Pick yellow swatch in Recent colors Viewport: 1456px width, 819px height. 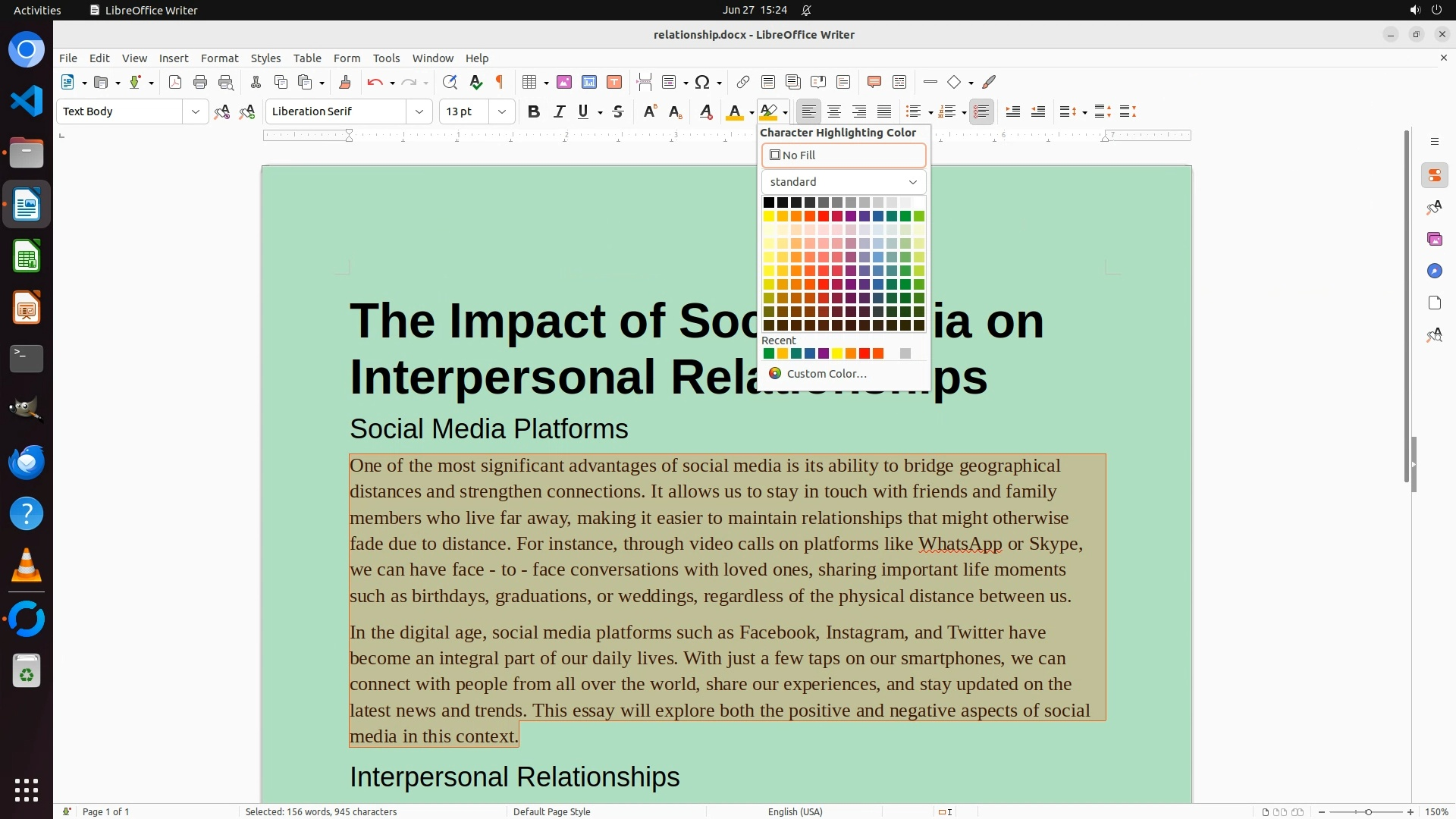(x=837, y=353)
